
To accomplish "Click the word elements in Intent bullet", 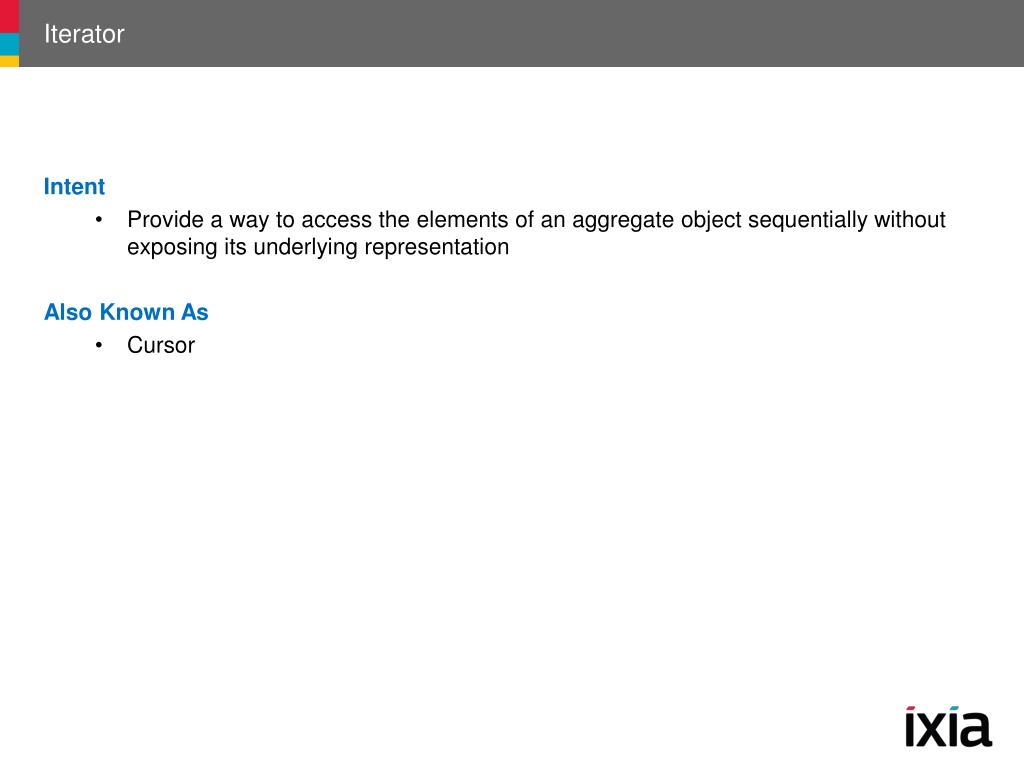I will coord(462,219).
